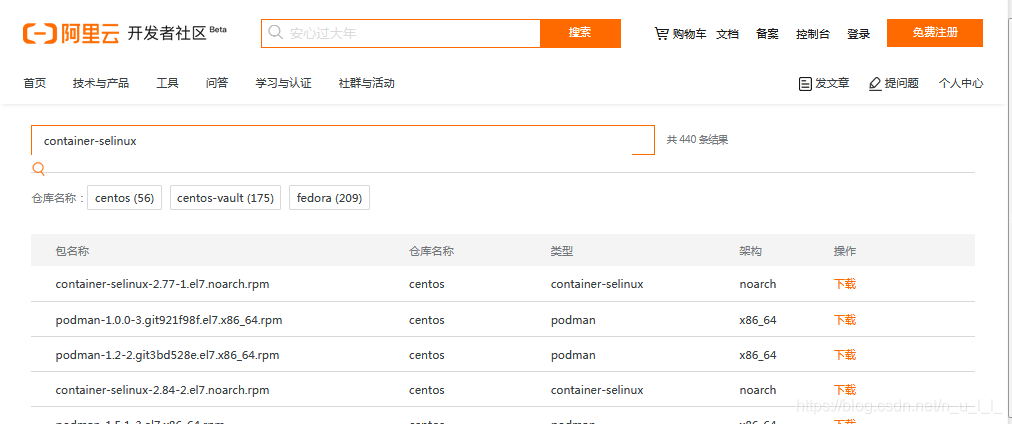Screen dimensions: 1012x424
Task: Open the 学习与认证 menu
Action: click(x=283, y=83)
